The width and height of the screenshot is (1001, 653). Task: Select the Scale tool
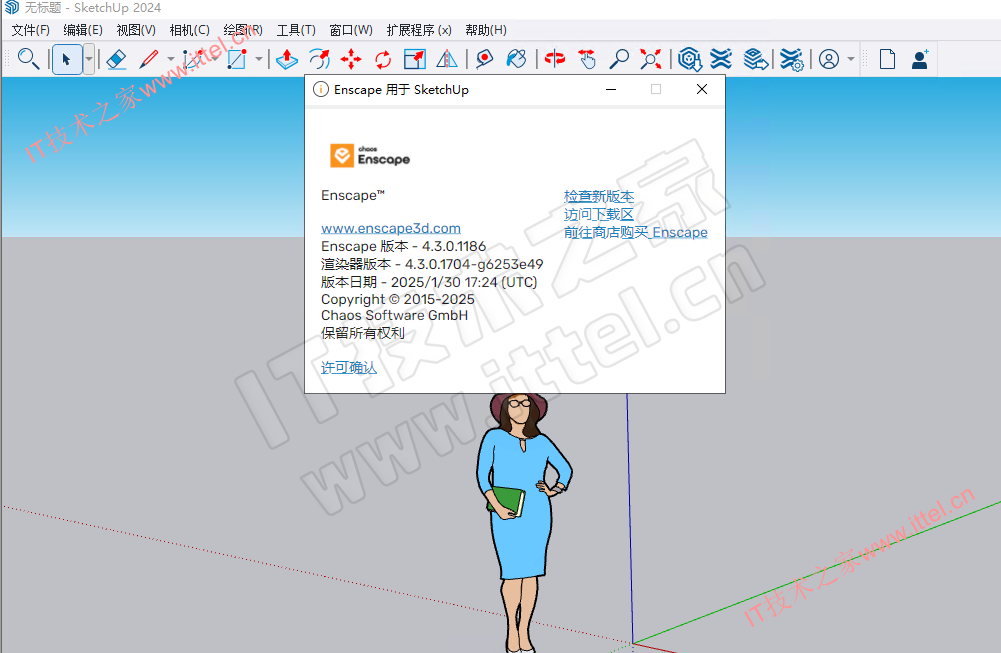point(415,59)
